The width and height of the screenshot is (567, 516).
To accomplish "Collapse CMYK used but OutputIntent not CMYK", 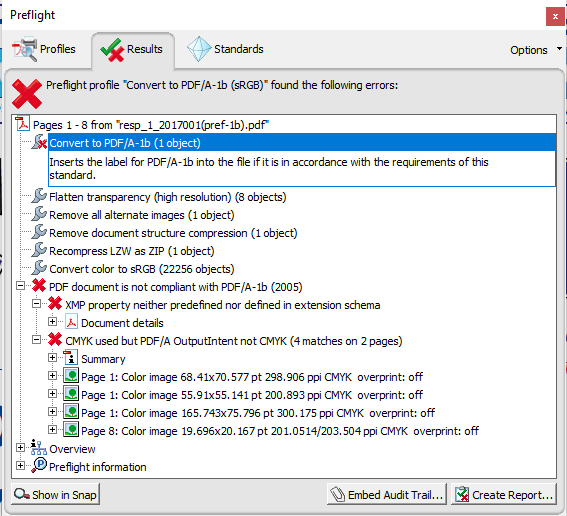I will [37, 340].
